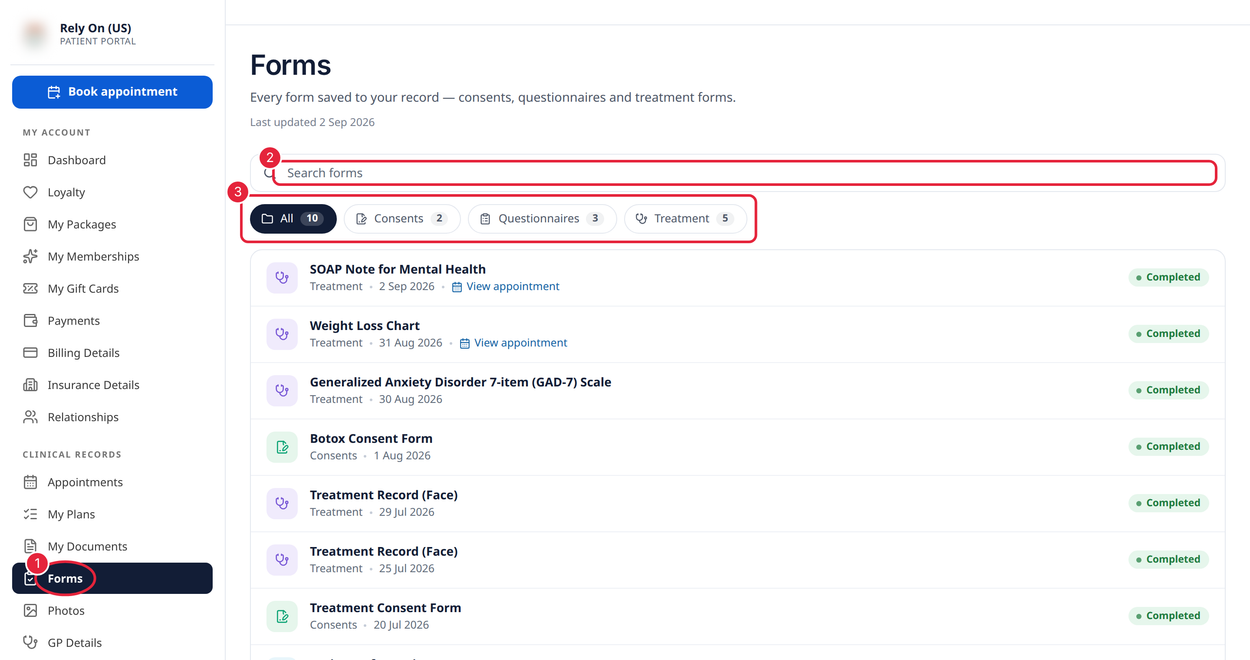Click the My Packages bag icon

click(30, 224)
